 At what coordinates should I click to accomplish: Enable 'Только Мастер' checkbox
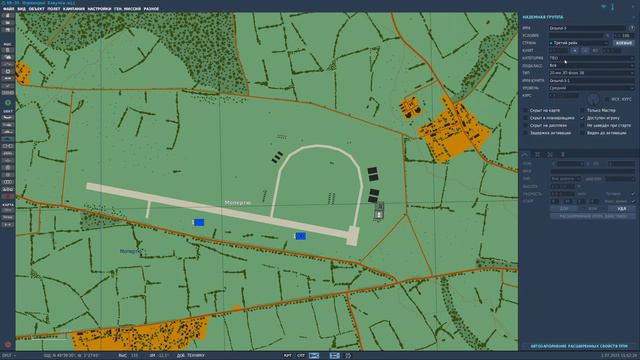pyautogui.click(x=582, y=110)
